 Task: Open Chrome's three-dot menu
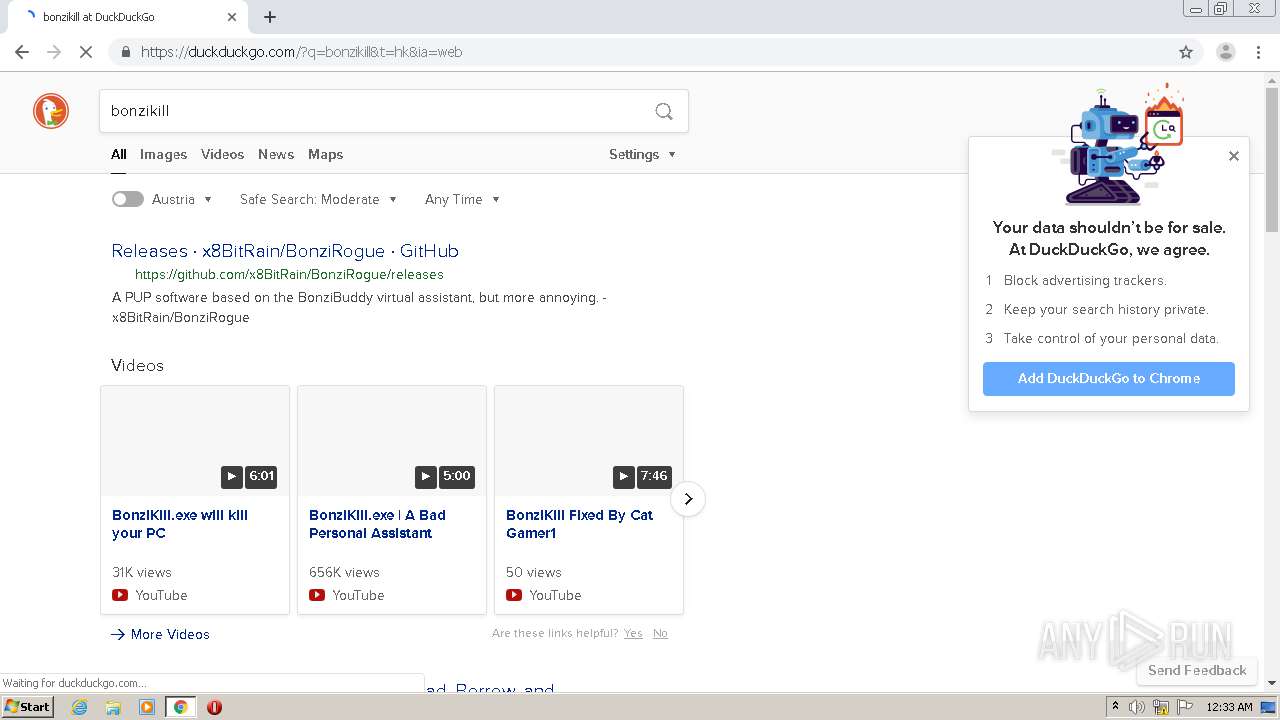click(x=1258, y=52)
